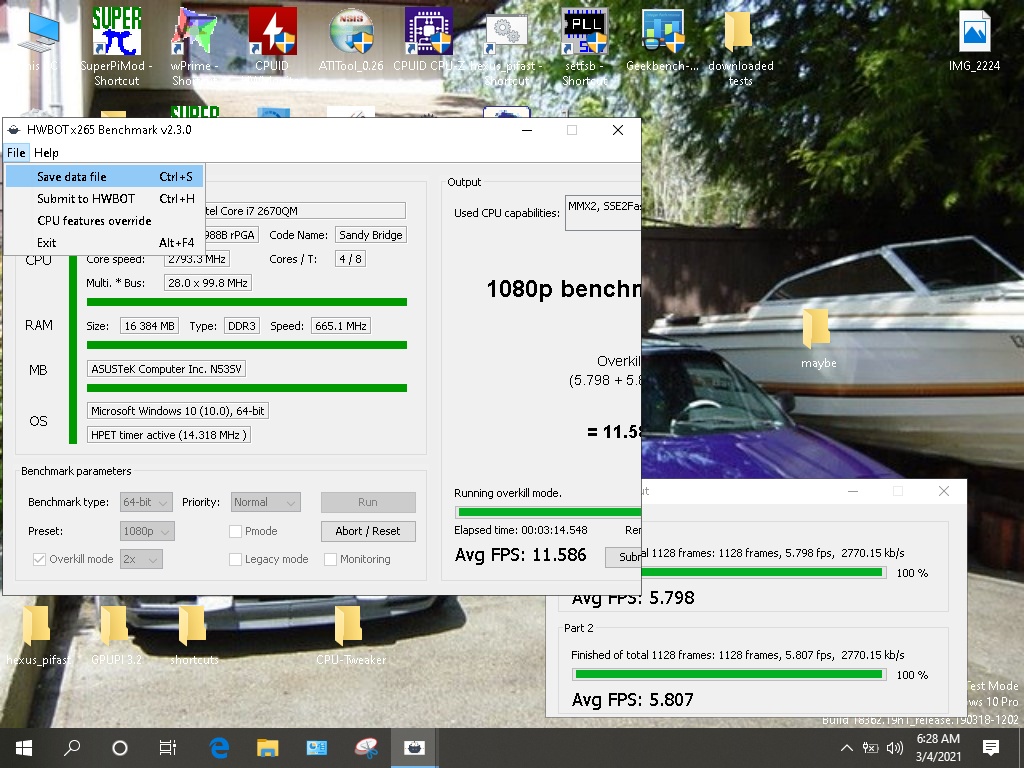The image size is (1024, 768).
Task: Click the Run button
Action: tap(368, 502)
